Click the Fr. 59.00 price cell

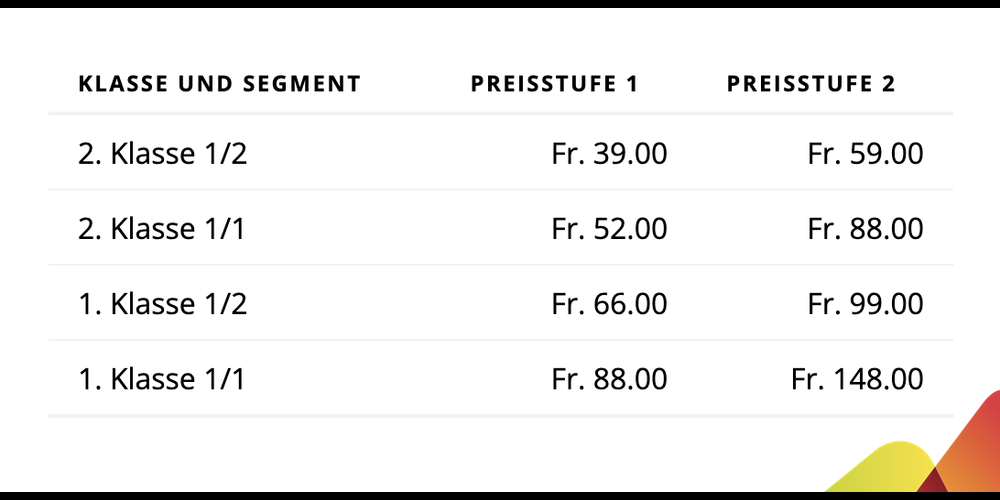[x=865, y=154]
